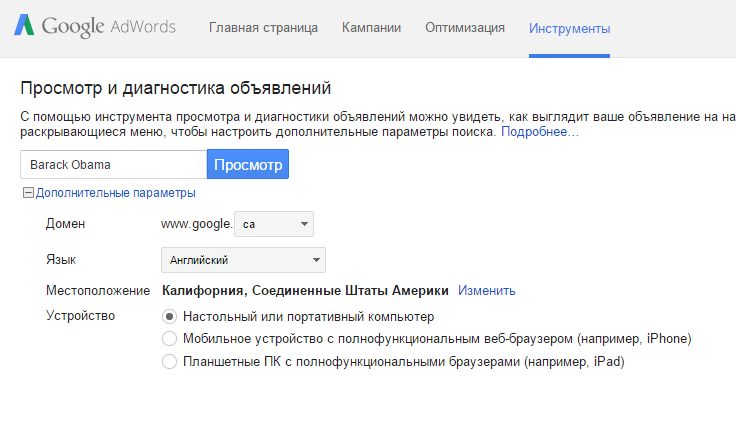Click the Просмотр и диагностика объявлений heading
The width and height of the screenshot is (736, 425).
pyautogui.click(x=176, y=88)
